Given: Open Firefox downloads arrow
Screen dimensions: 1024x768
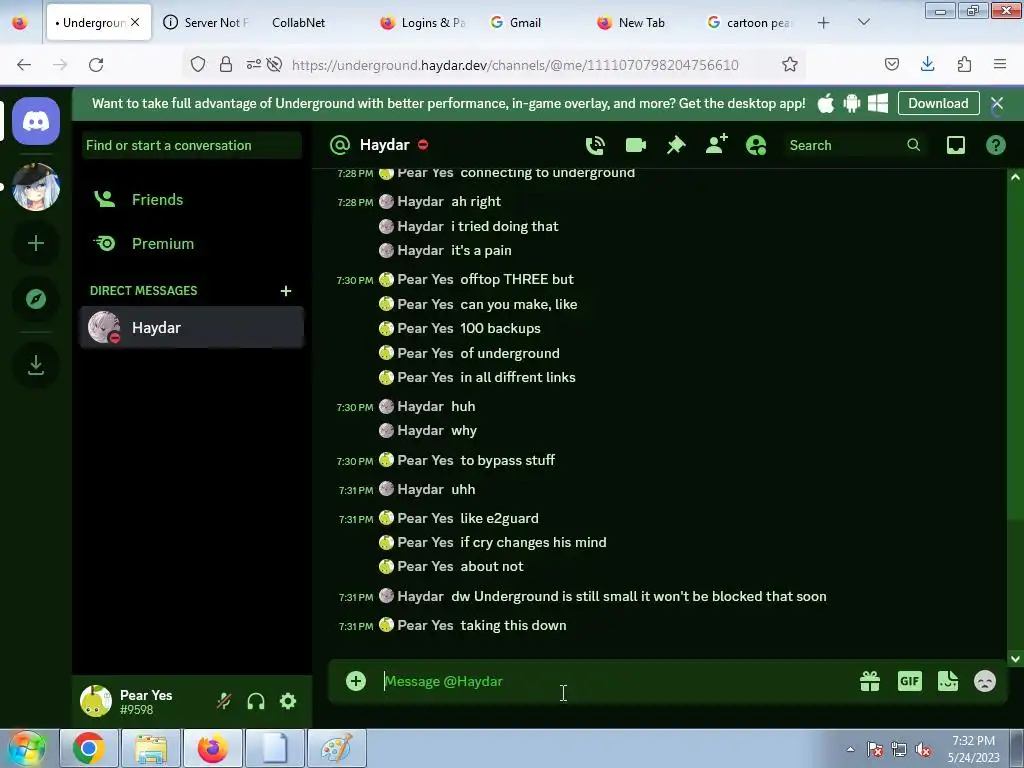Looking at the screenshot, I should [927, 64].
